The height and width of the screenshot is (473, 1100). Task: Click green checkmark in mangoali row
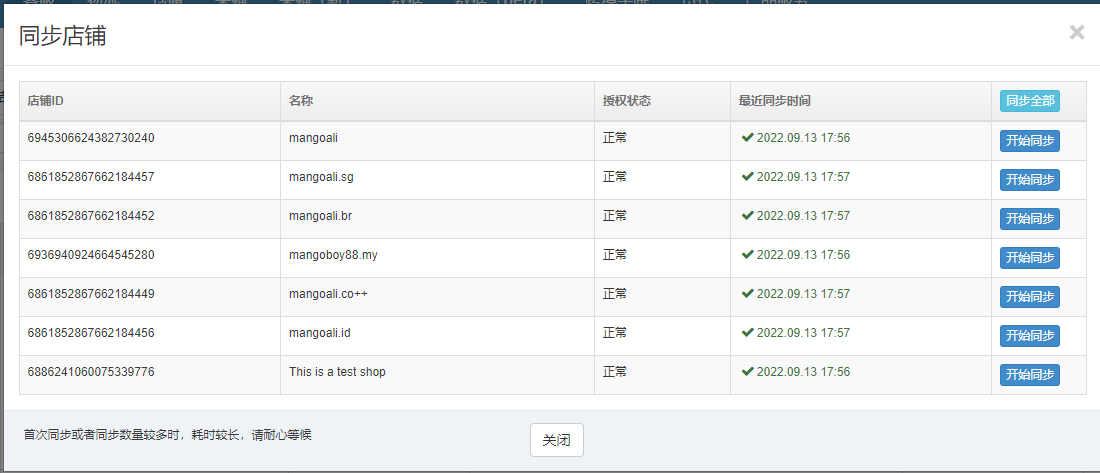click(747, 138)
